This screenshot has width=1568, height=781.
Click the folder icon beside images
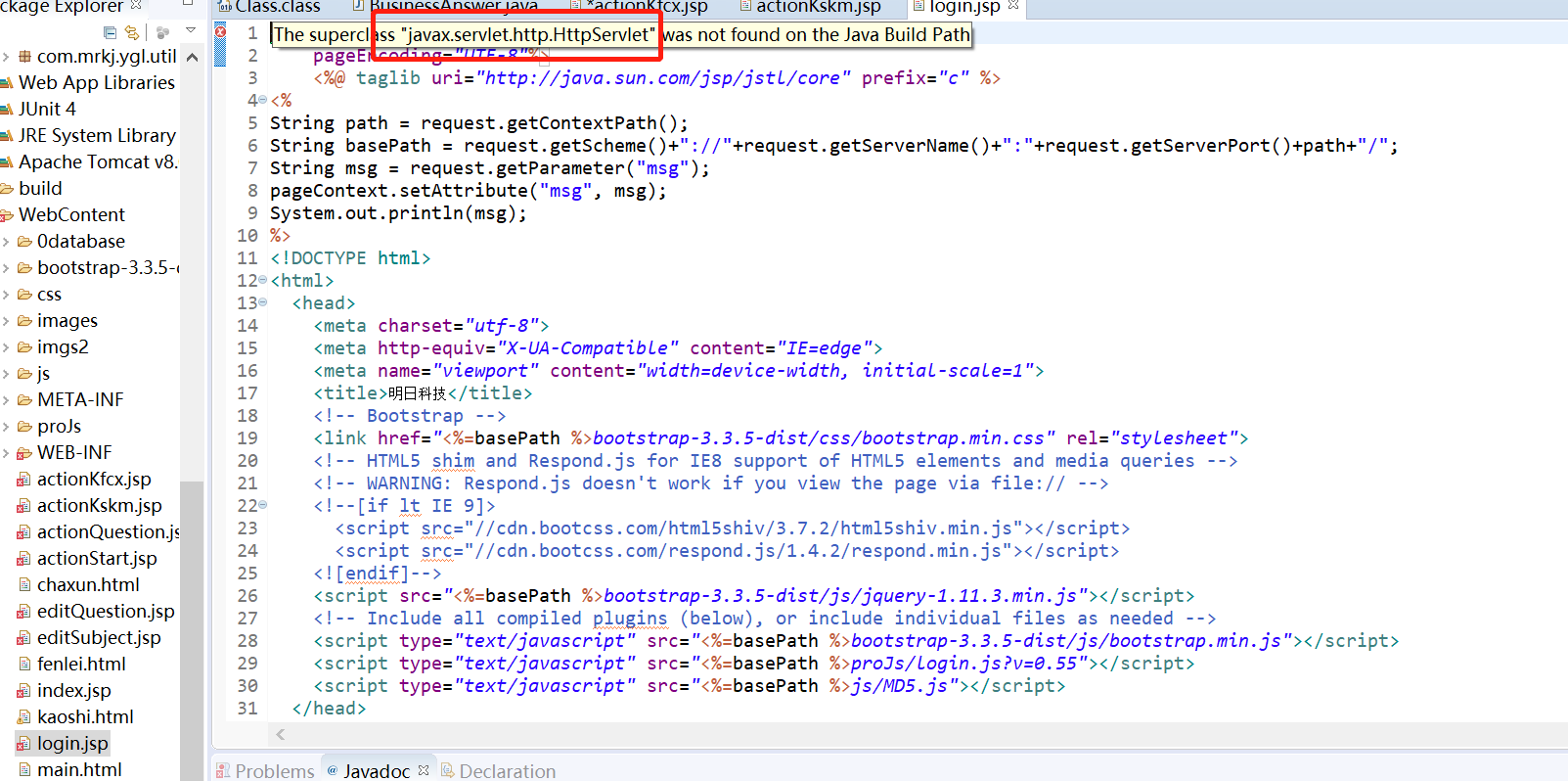click(25, 320)
